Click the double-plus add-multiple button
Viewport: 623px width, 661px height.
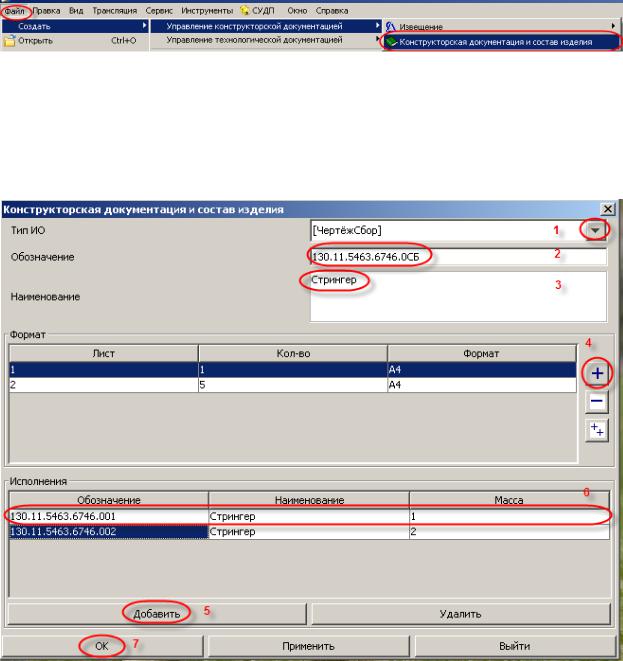tap(597, 430)
